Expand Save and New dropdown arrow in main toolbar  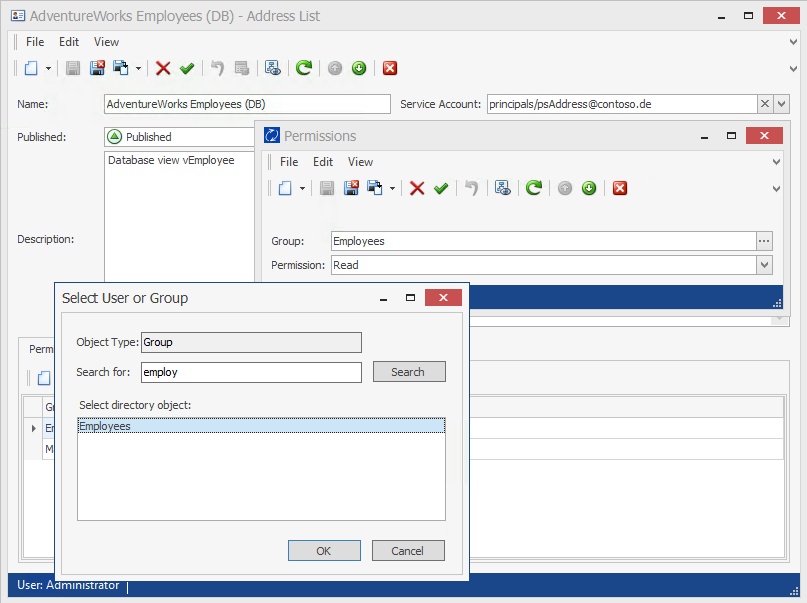point(138,68)
